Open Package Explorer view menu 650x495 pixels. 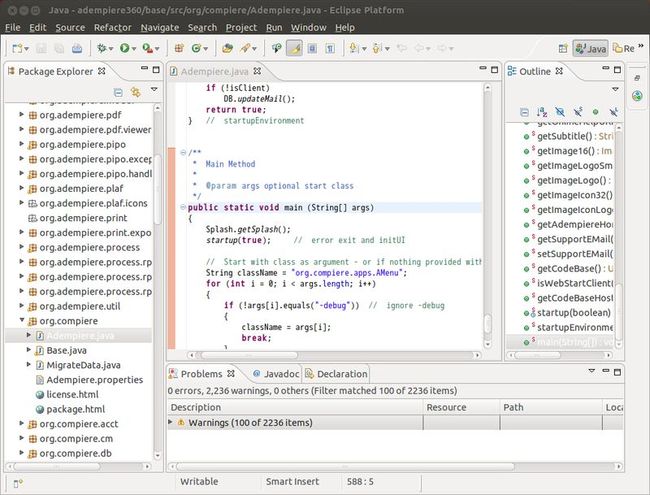154,89
